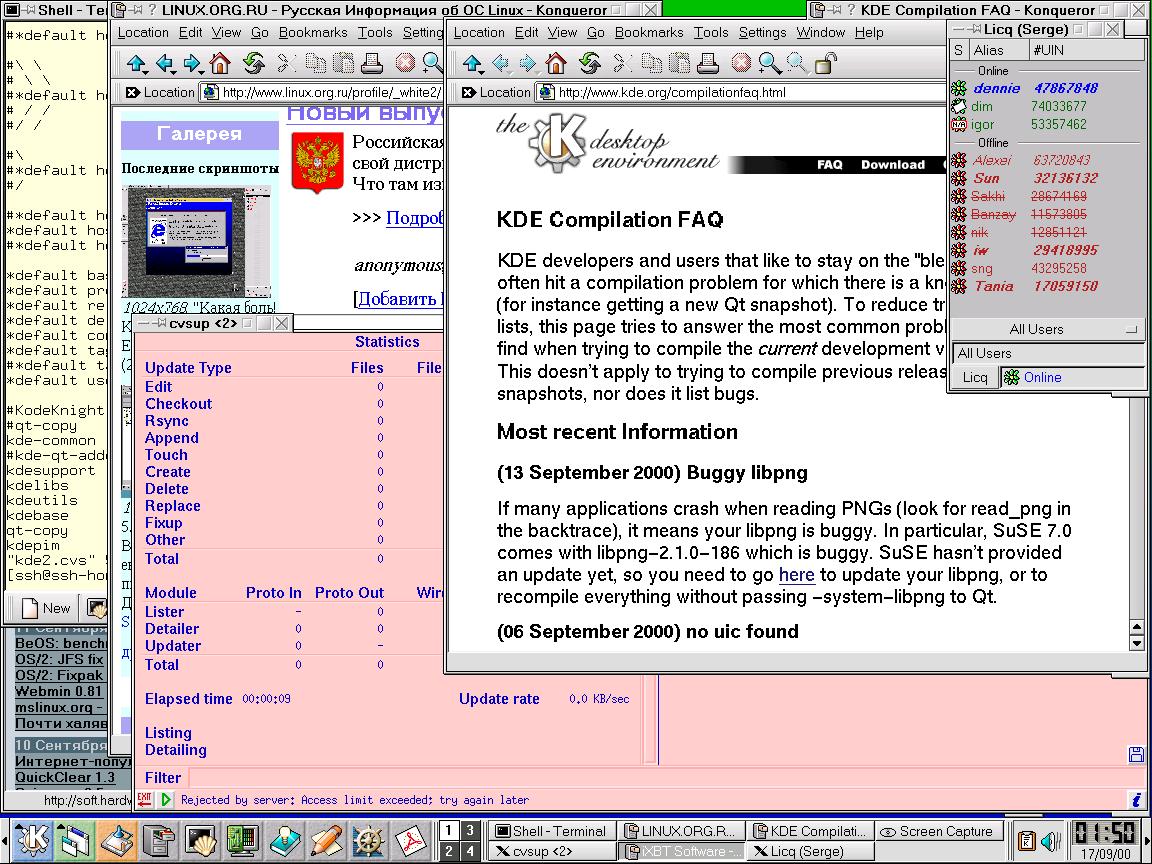Click Stop in the KDE FAQ Konqueror toolbar
The width and height of the screenshot is (1152, 864).
click(741, 64)
